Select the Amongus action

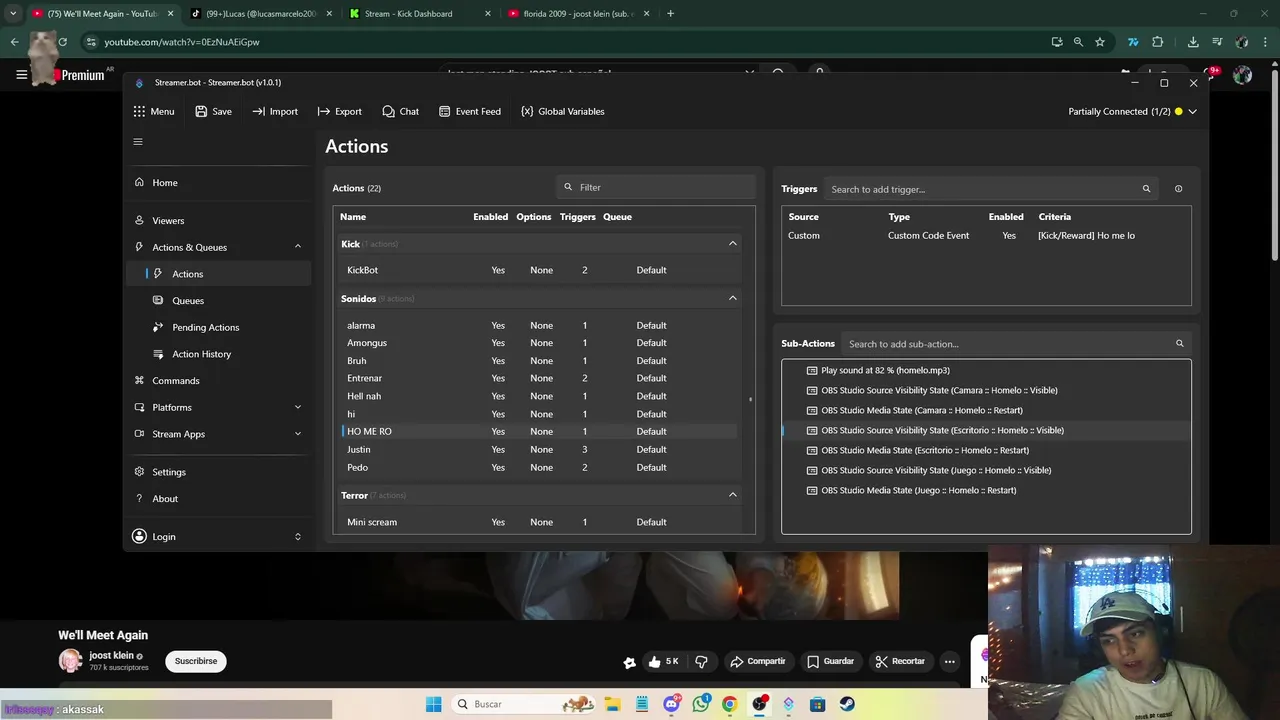pos(539,343)
